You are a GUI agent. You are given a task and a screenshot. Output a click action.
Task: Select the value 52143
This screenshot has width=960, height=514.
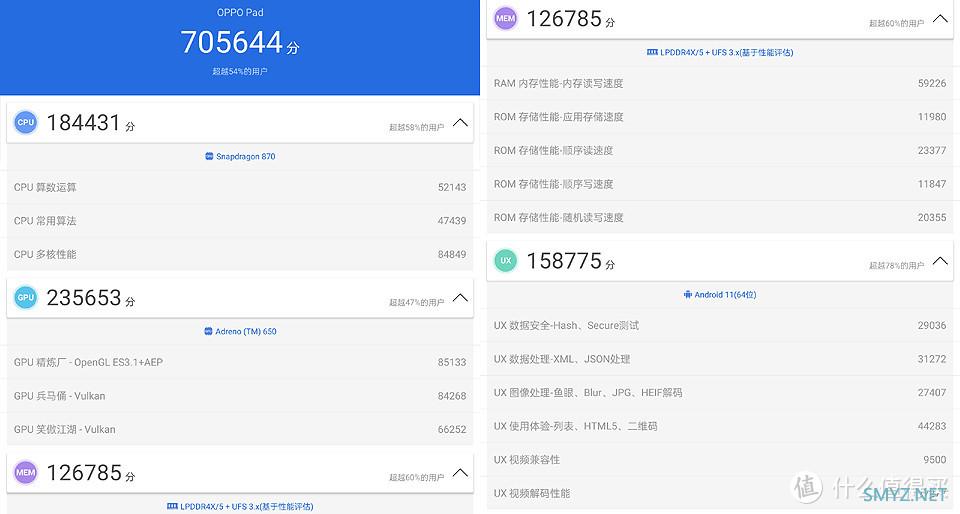(452, 187)
